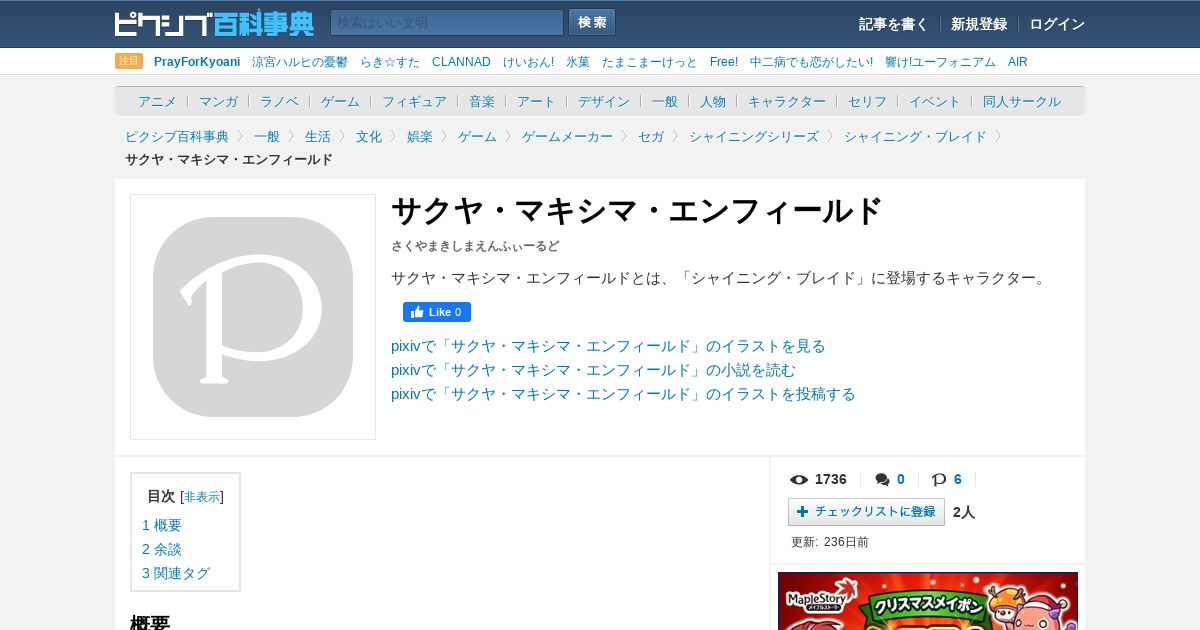This screenshot has height=630, width=1200.
Task: Go to シャイニングシリーズ breadcrumb link
Action: coord(754,136)
